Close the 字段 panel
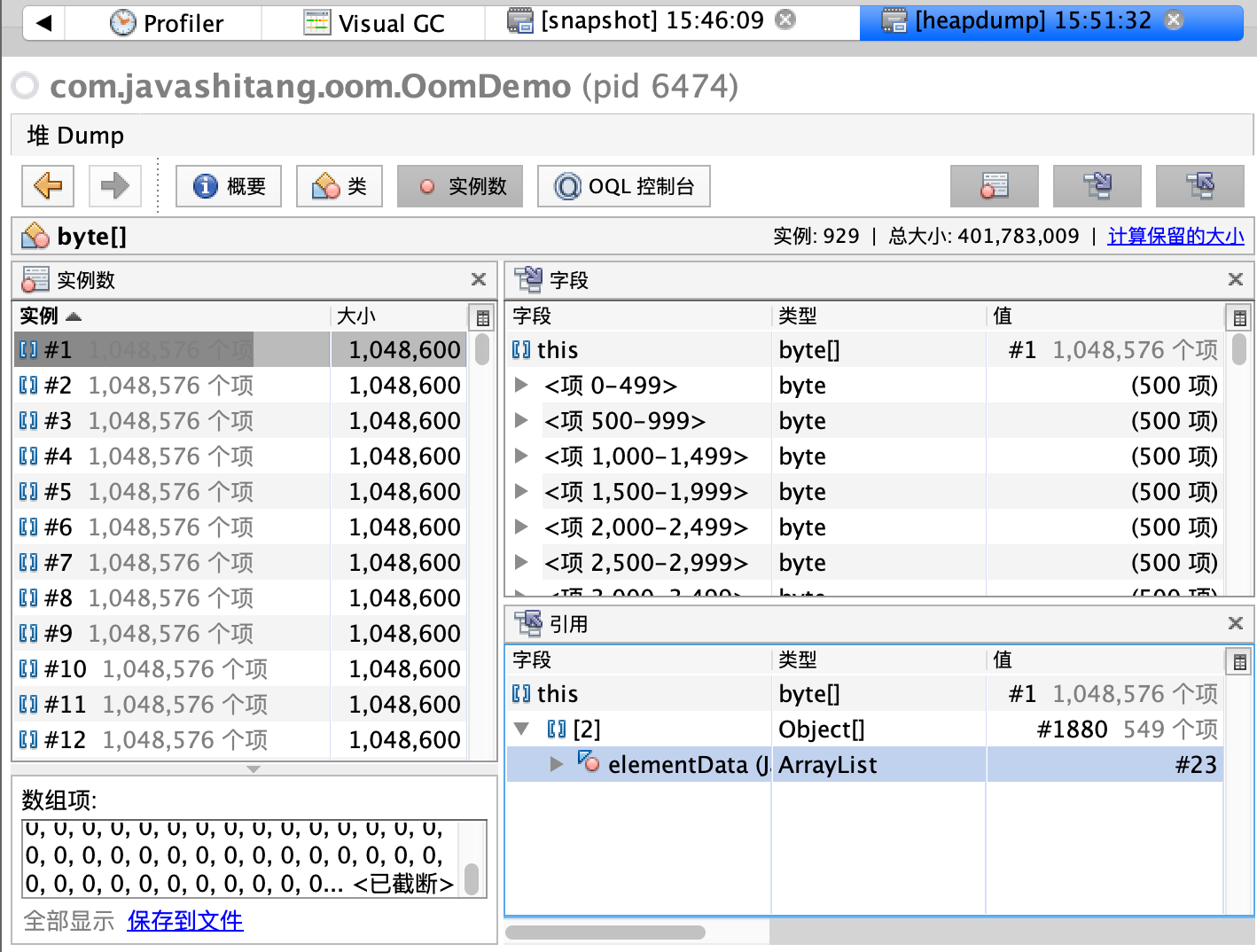 1236,280
